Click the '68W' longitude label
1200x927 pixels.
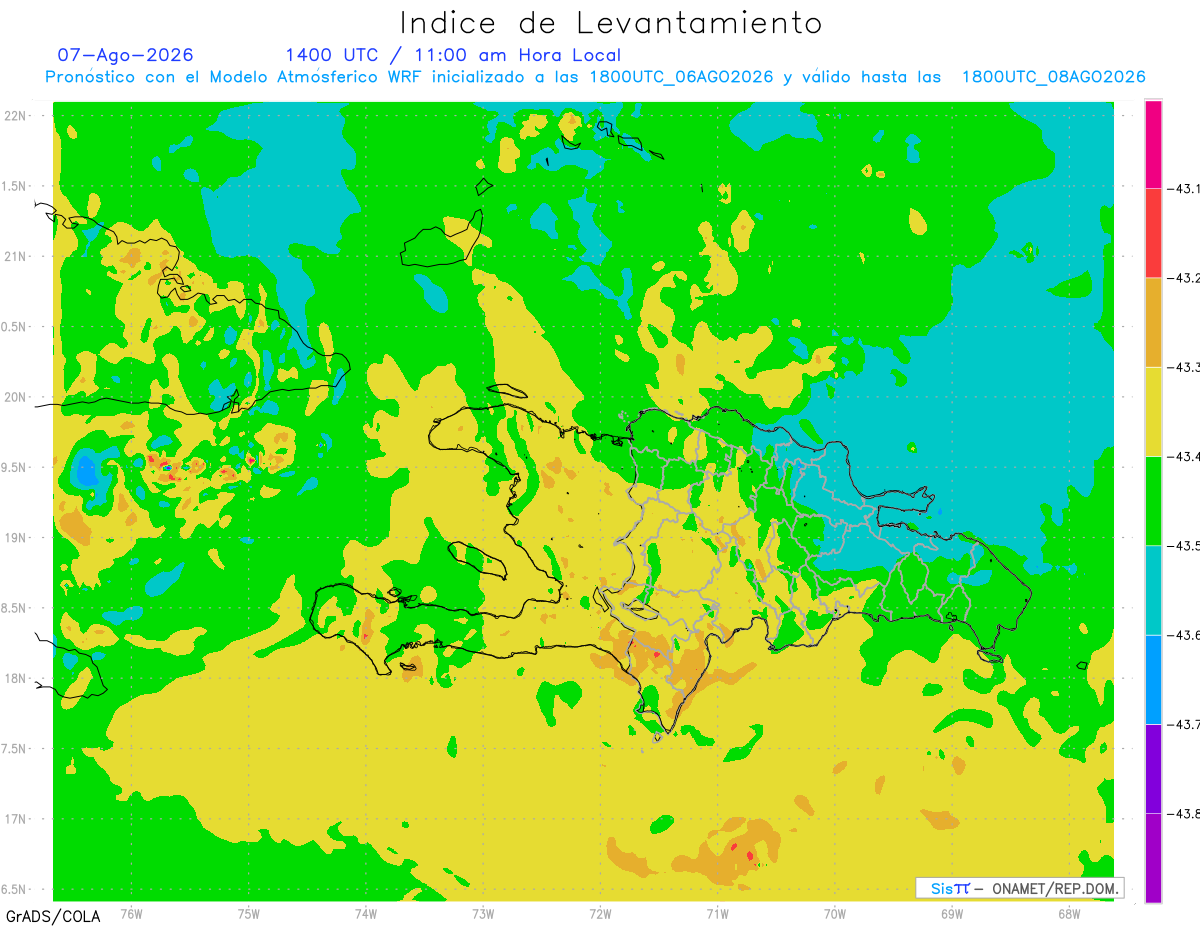pyautogui.click(x=1069, y=913)
